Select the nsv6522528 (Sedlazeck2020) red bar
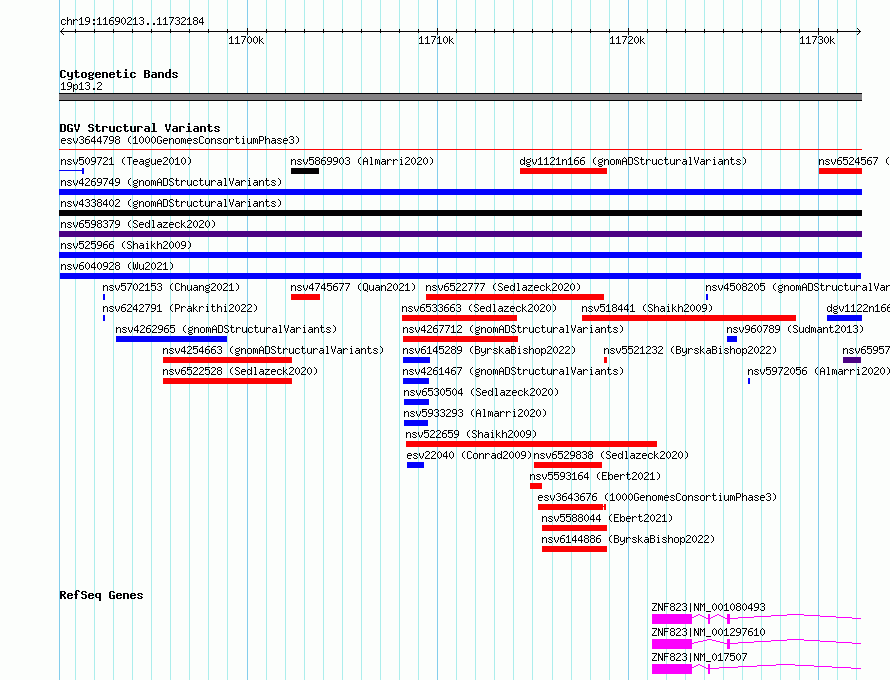The image size is (890, 680). (x=227, y=381)
